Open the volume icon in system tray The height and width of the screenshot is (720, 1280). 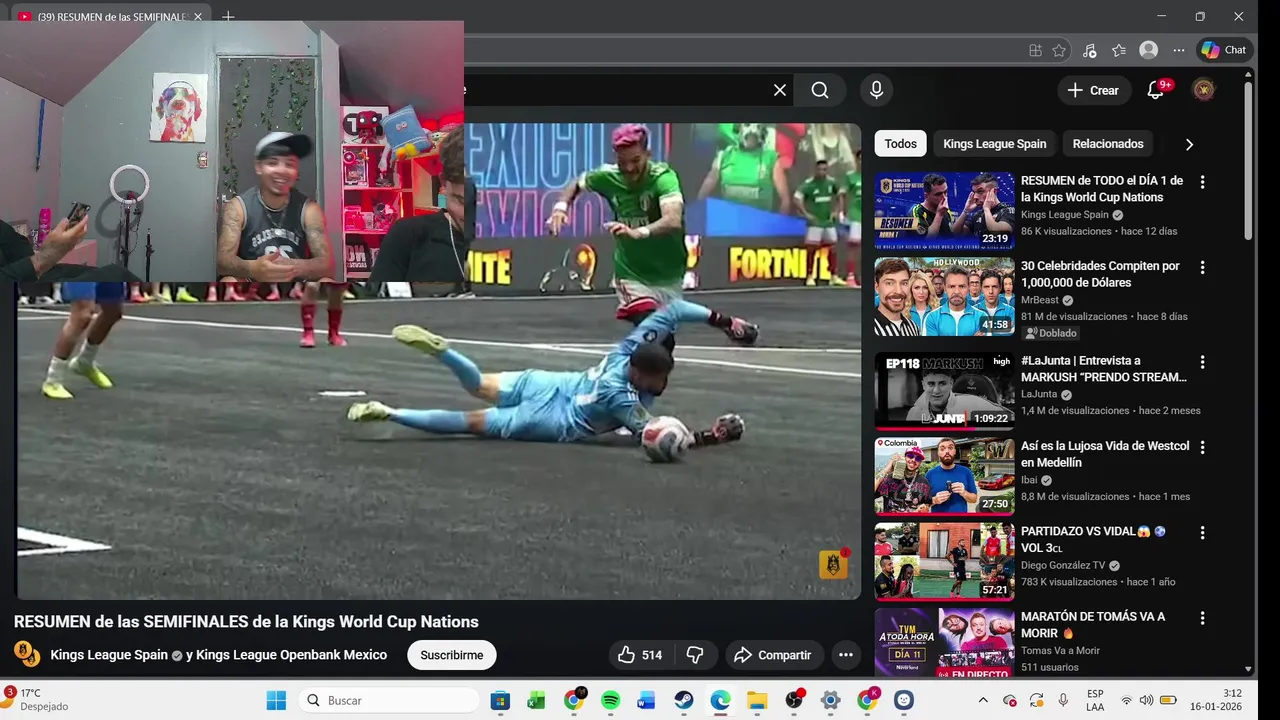pyautogui.click(x=1146, y=700)
